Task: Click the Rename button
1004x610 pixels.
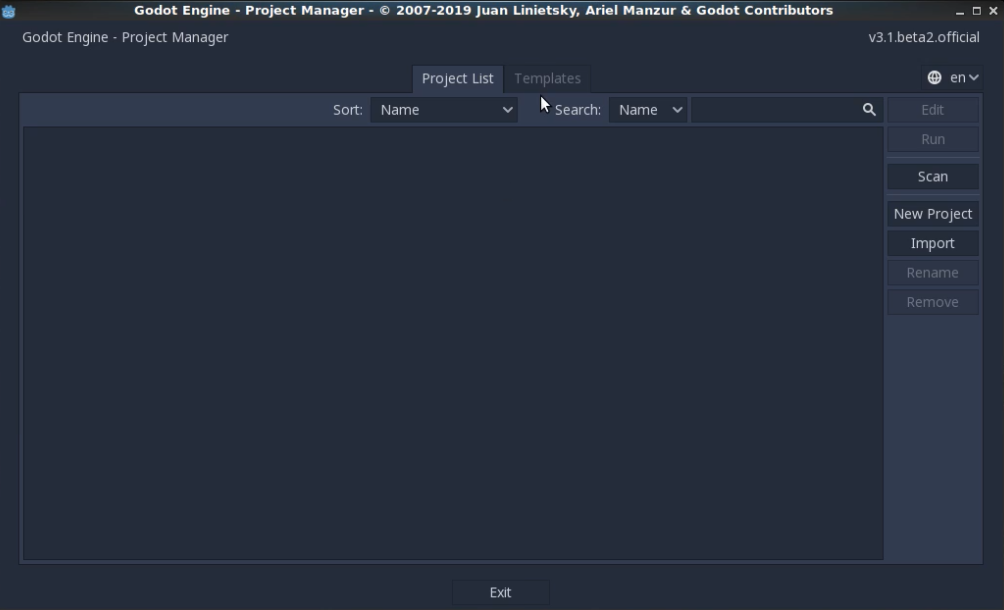Action: pos(932,272)
